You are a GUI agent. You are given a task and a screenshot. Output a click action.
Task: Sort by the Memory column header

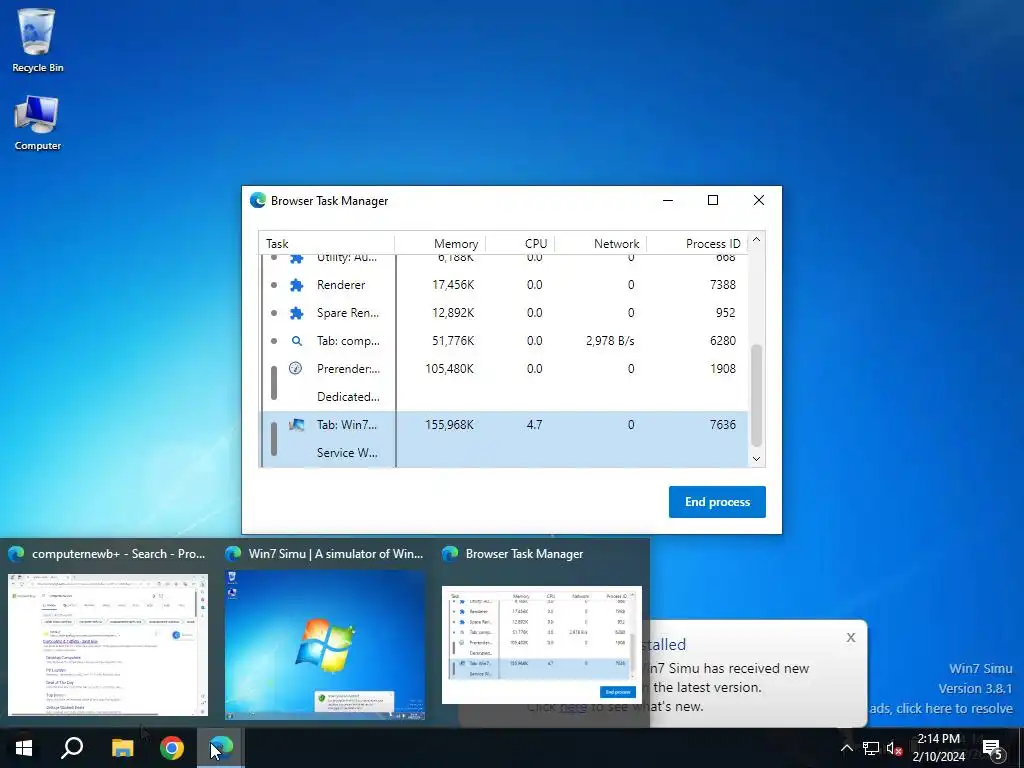coord(440,244)
